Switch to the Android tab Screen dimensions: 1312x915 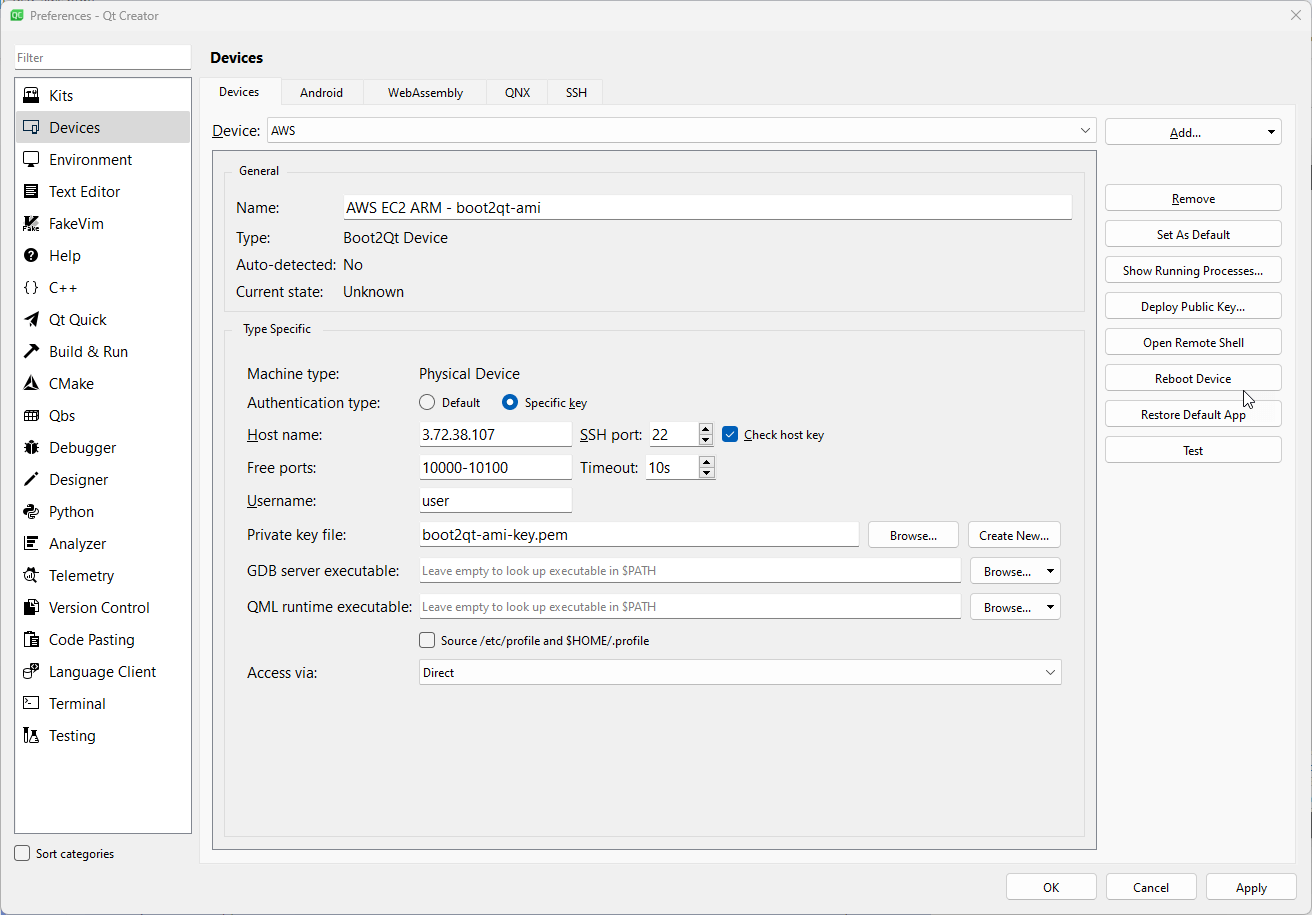coord(321,93)
